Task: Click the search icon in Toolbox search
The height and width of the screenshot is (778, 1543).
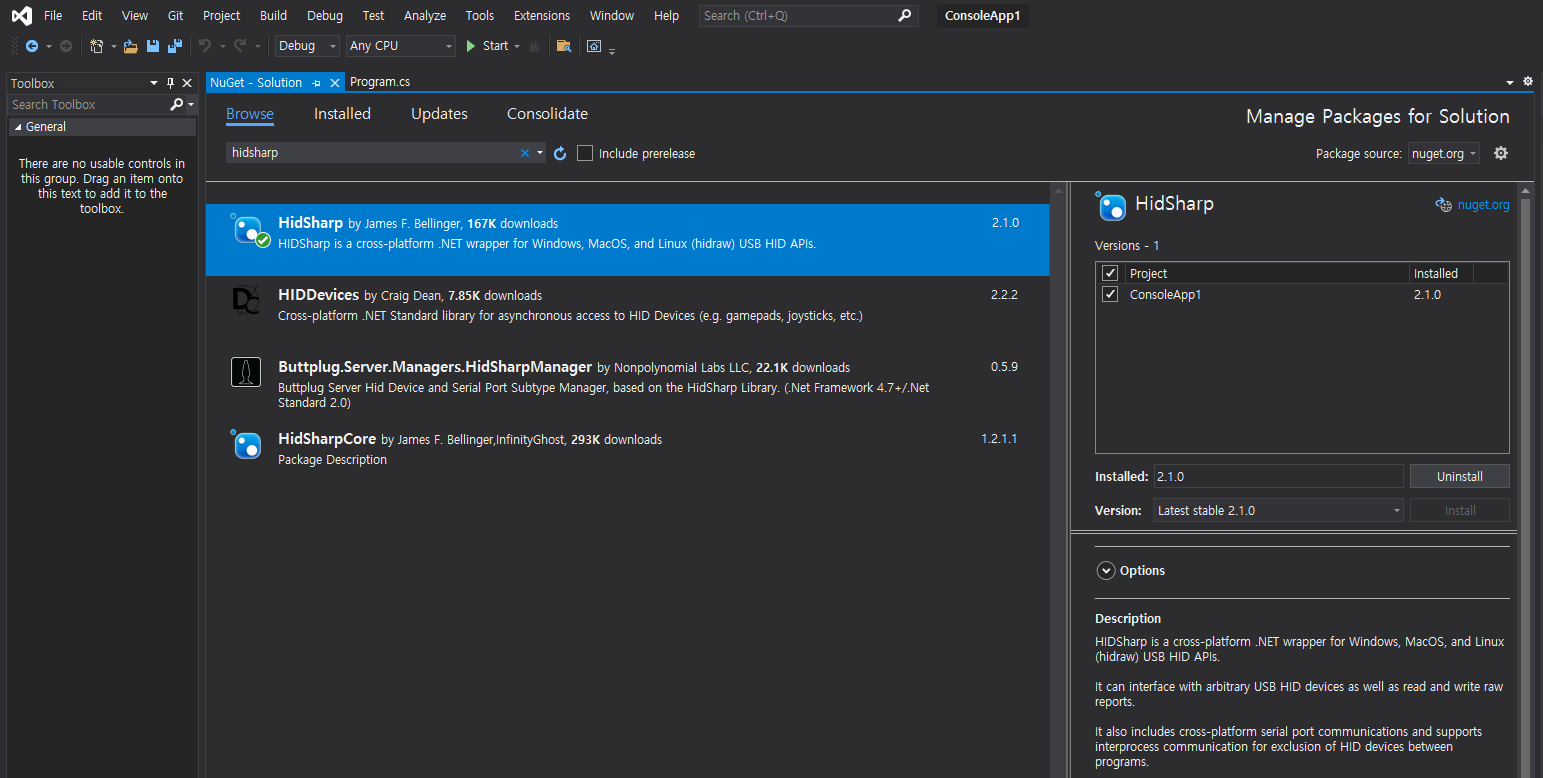Action: coord(177,104)
